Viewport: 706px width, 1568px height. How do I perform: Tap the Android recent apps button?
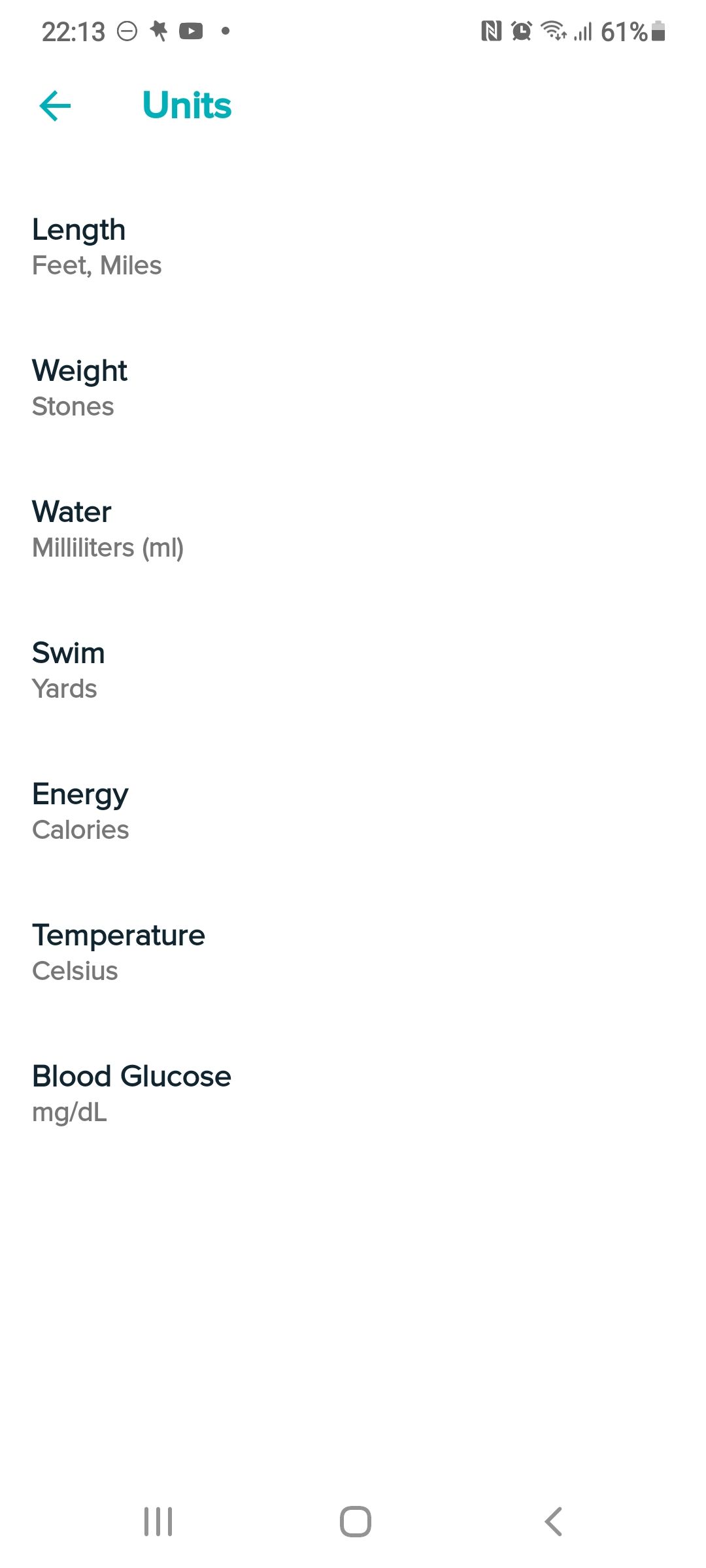pos(158,1522)
